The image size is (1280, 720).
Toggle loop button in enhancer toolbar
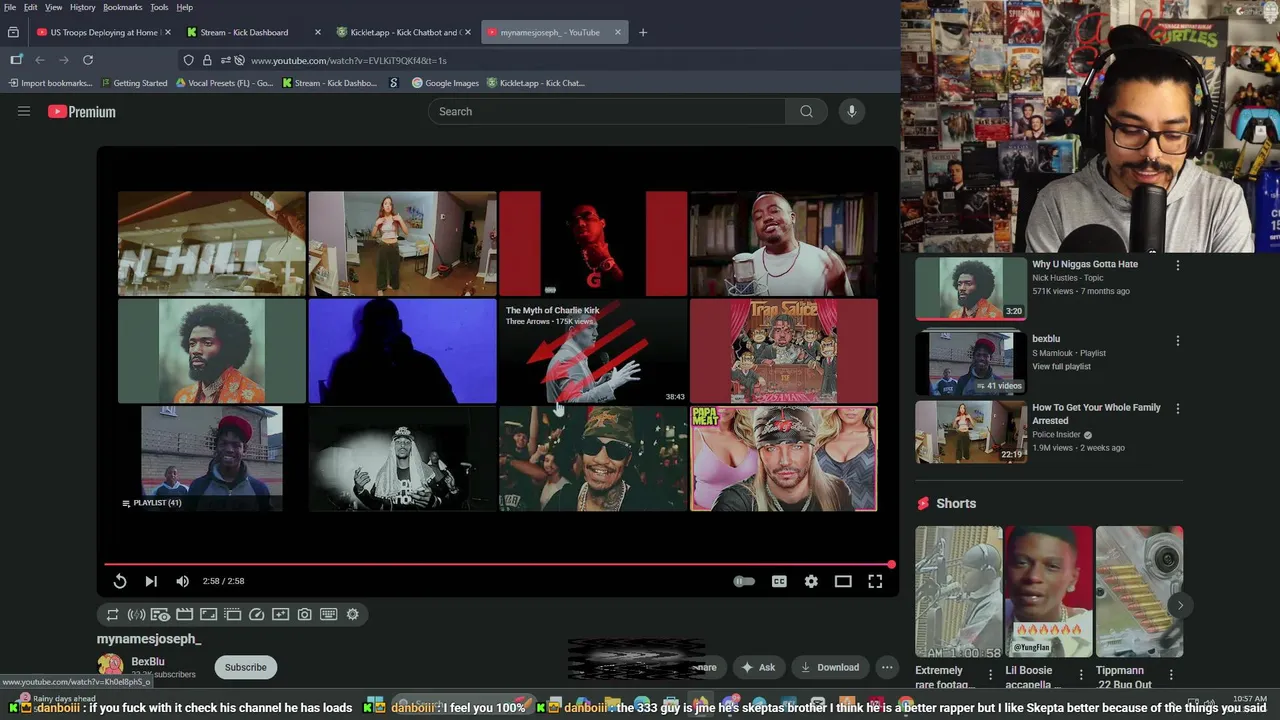[112, 614]
